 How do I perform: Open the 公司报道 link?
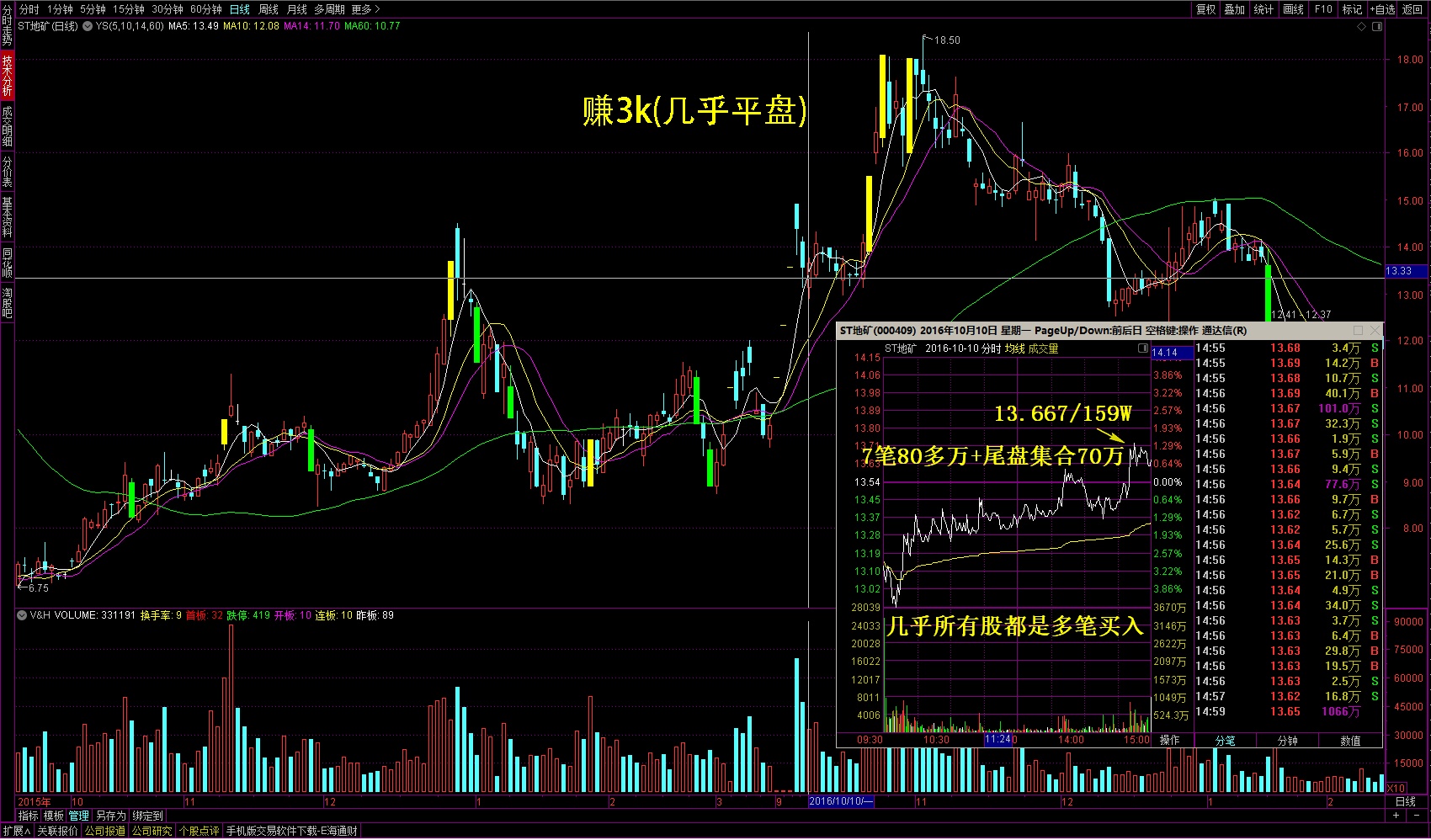(x=104, y=831)
